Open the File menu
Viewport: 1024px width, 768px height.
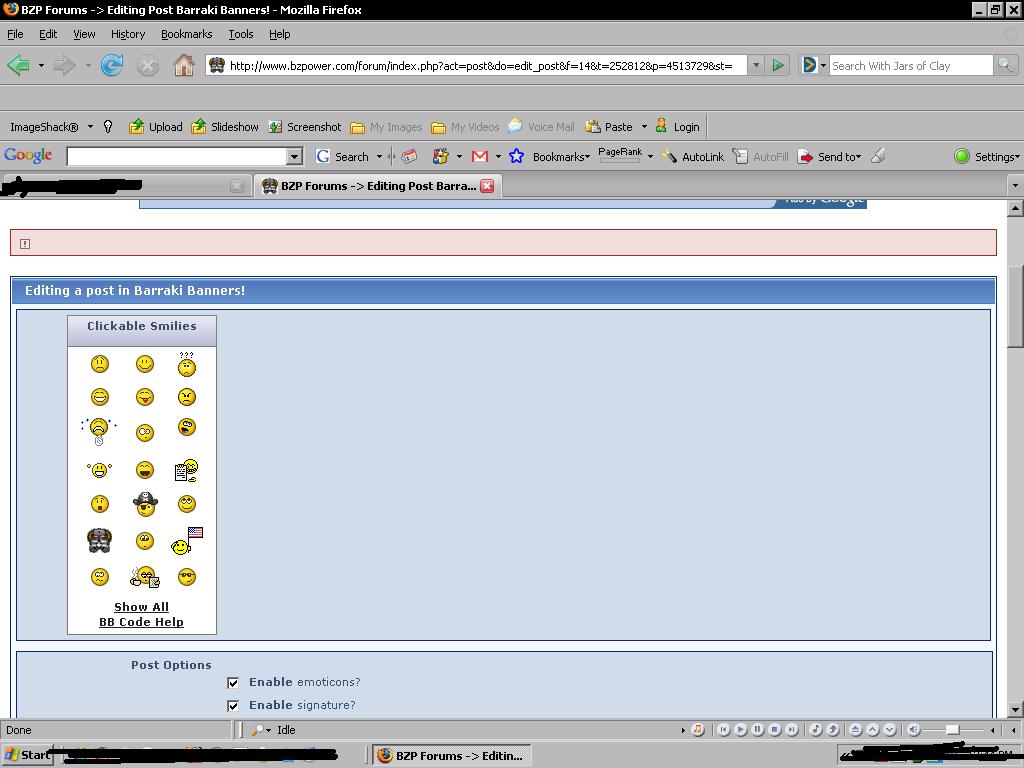click(x=15, y=34)
